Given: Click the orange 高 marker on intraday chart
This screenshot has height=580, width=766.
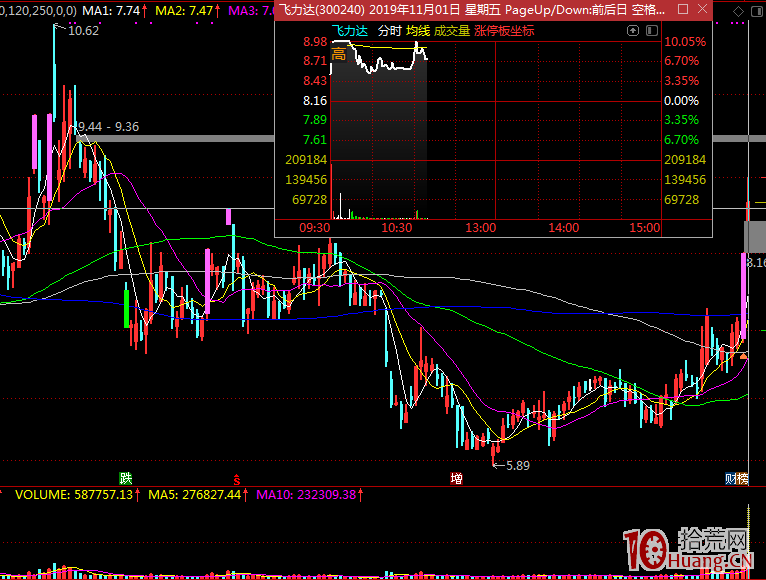Looking at the screenshot, I should click(339, 54).
